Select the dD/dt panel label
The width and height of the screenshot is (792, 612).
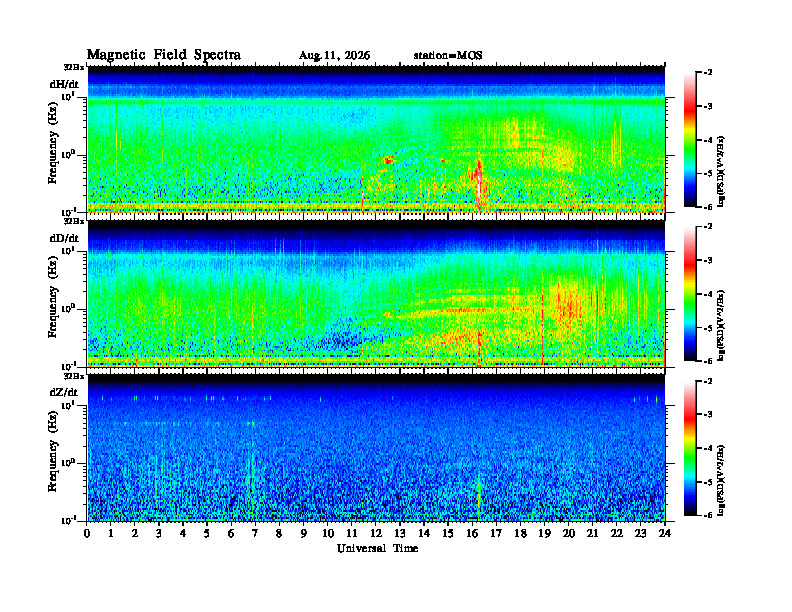[x=64, y=238]
